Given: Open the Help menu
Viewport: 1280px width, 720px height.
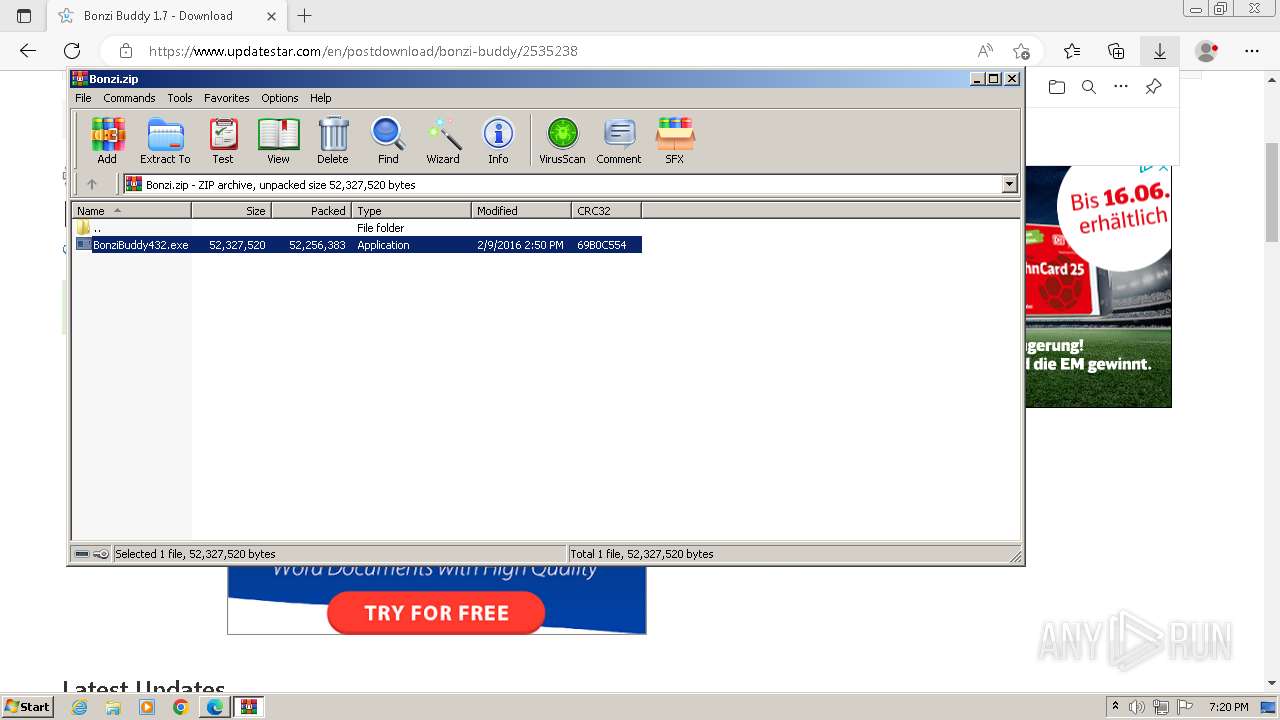Looking at the screenshot, I should point(320,98).
